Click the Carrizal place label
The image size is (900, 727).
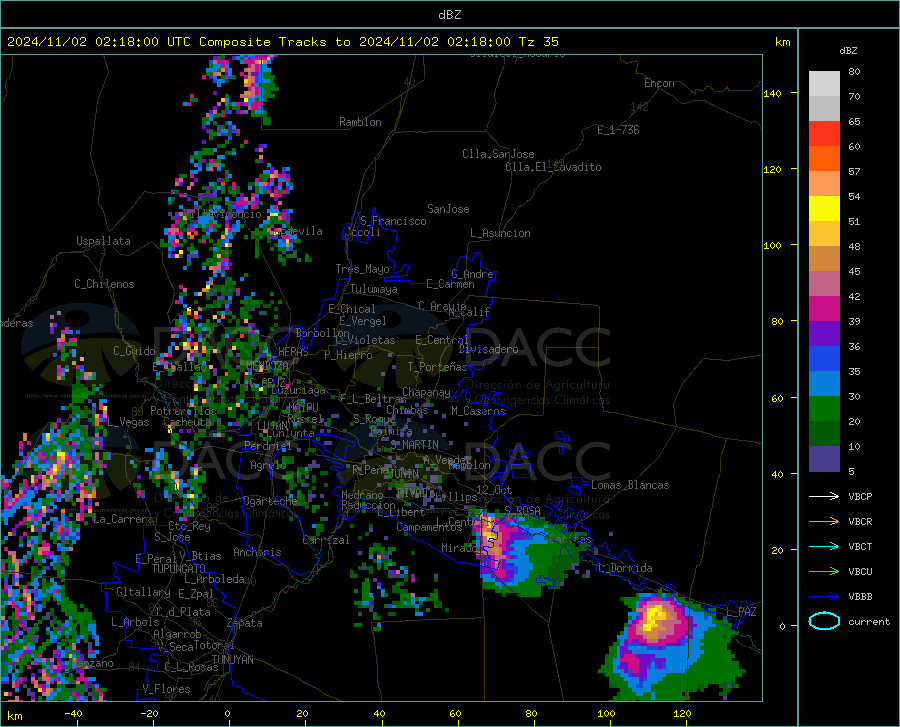[325, 540]
